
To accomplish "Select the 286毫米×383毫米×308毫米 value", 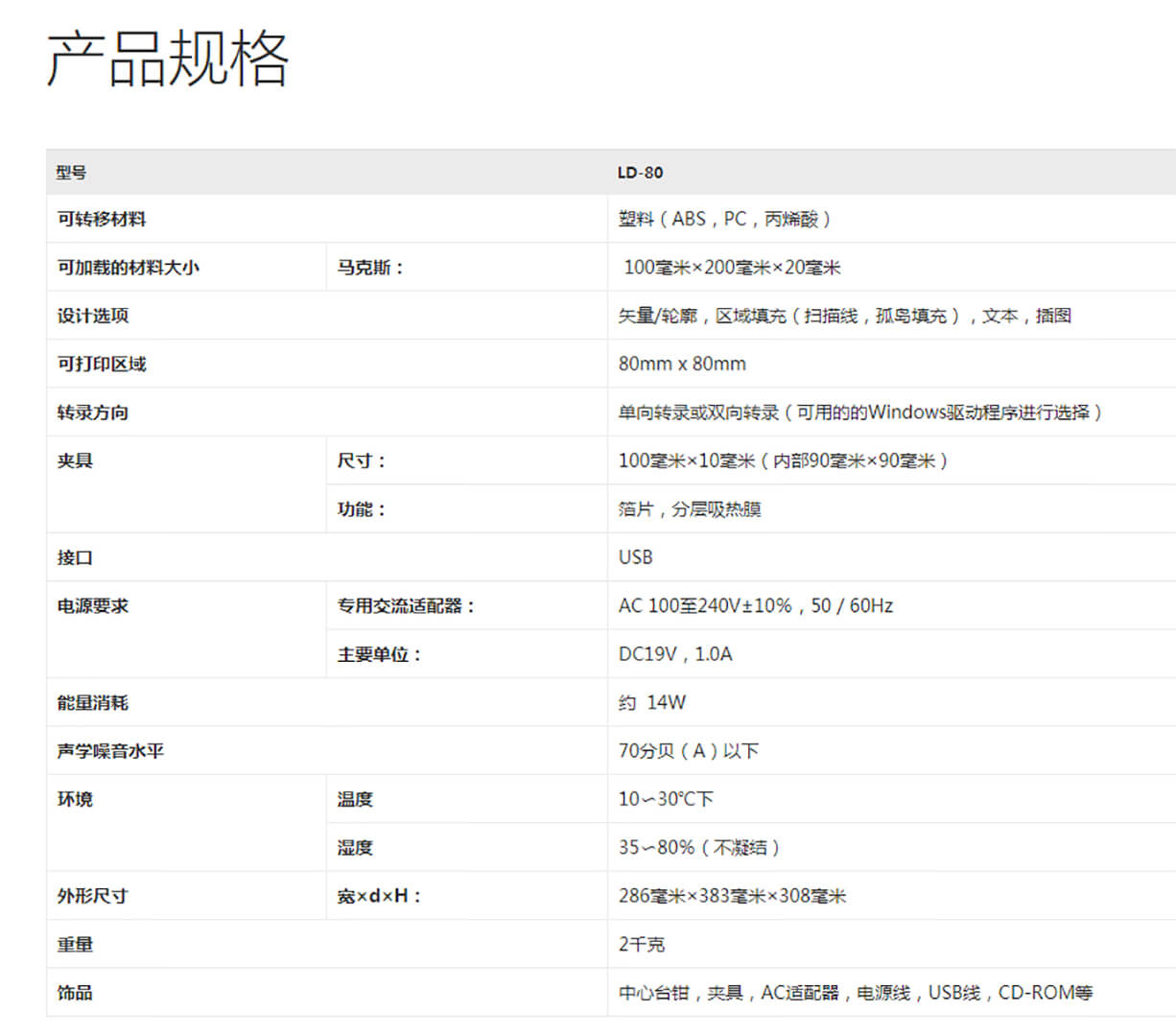I will (733, 896).
